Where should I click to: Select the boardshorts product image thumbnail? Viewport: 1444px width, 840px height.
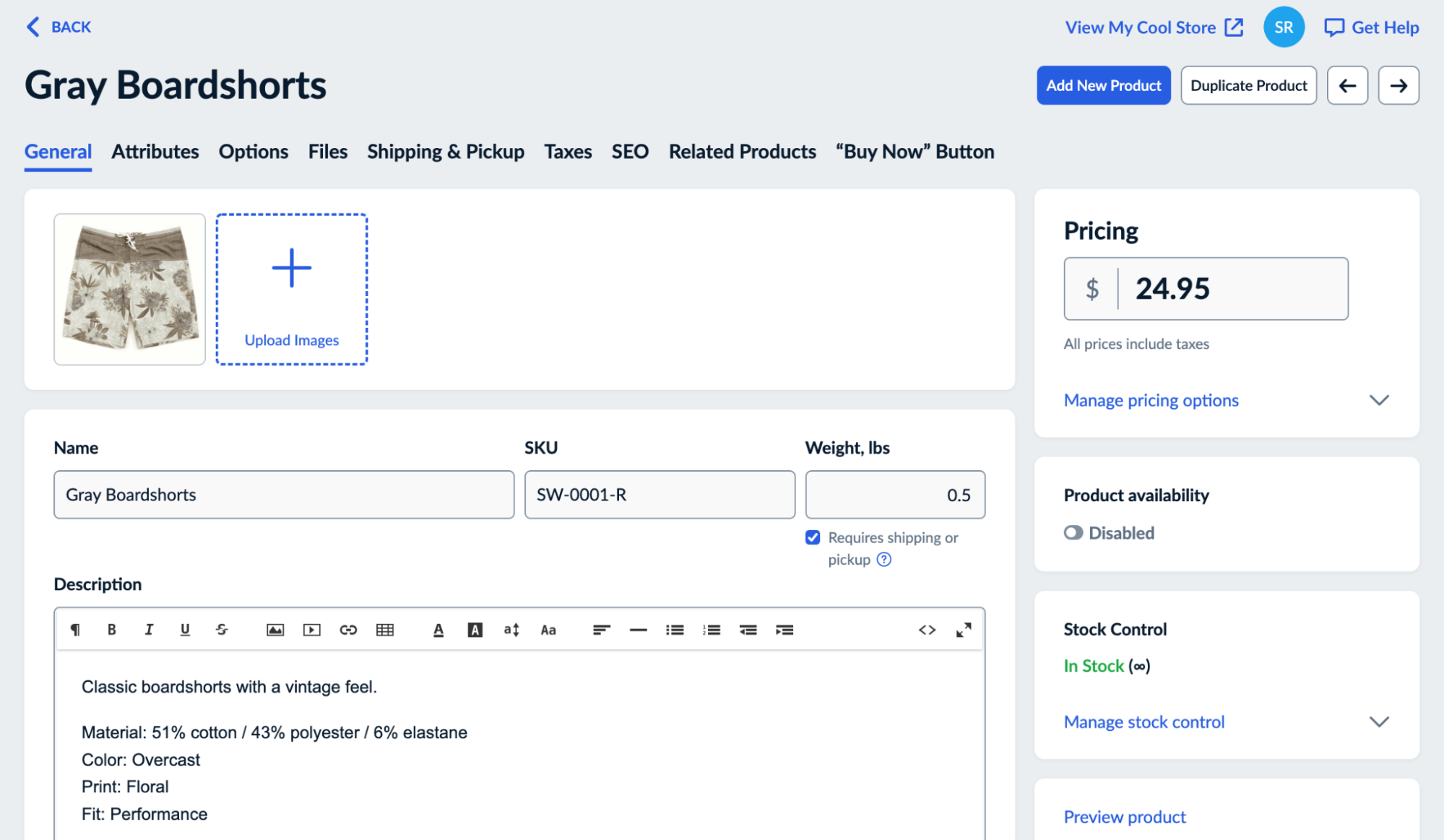(x=129, y=290)
